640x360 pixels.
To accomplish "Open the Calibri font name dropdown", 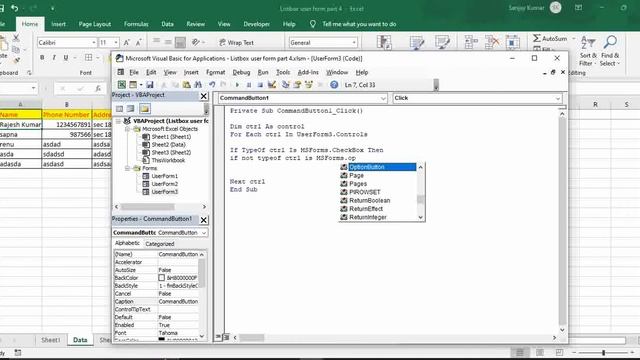I will coord(94,42).
